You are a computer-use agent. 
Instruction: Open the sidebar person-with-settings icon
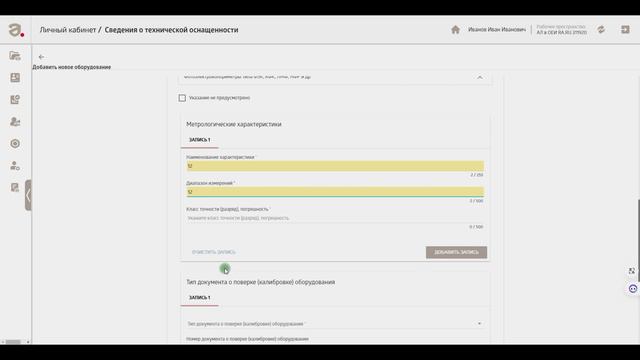(x=15, y=166)
